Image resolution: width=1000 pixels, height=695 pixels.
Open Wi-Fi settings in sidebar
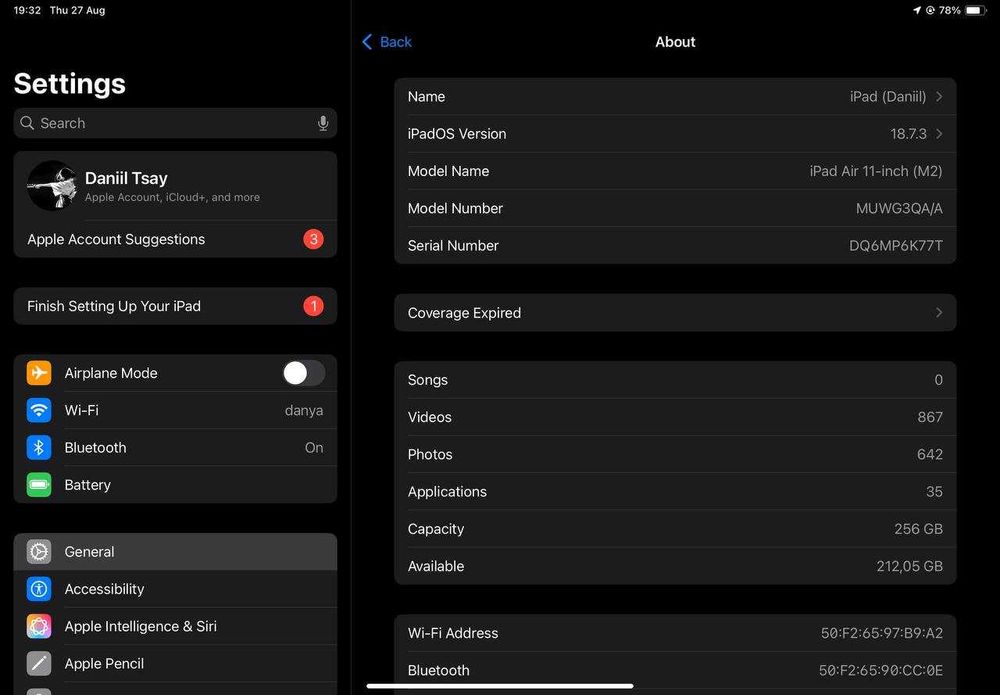[x=175, y=410]
